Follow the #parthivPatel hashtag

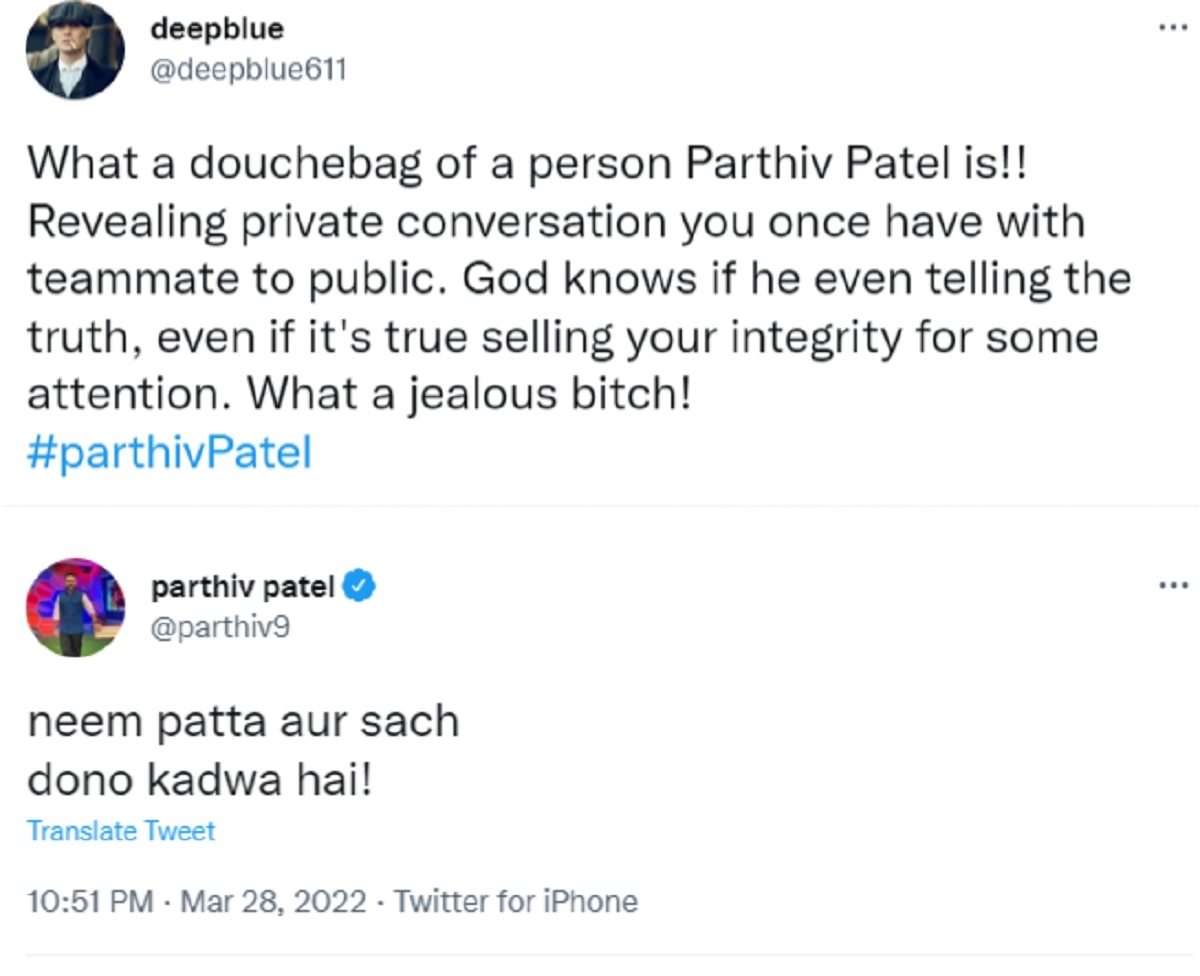coord(169,453)
